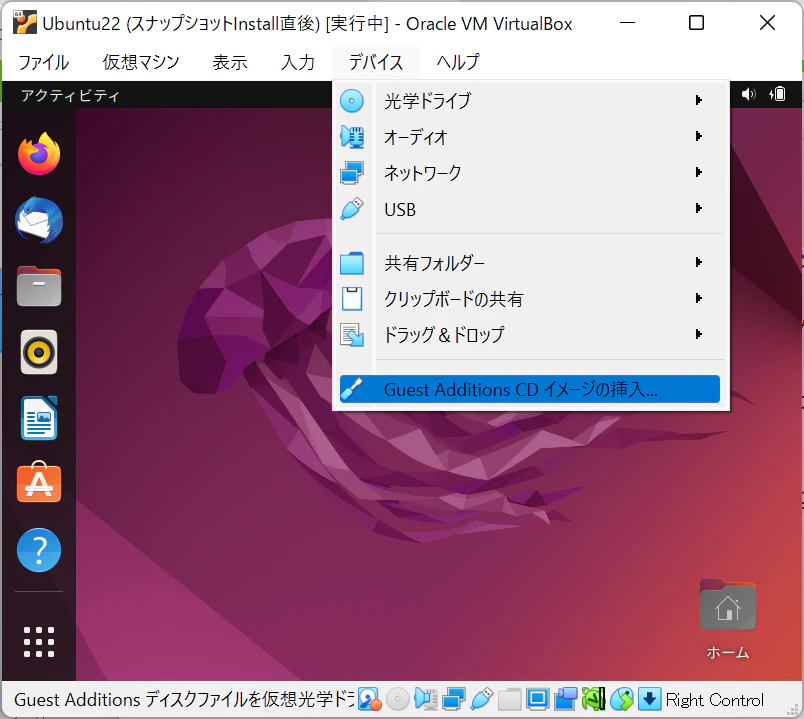Select 光学ドライブ menu entry

point(530,101)
